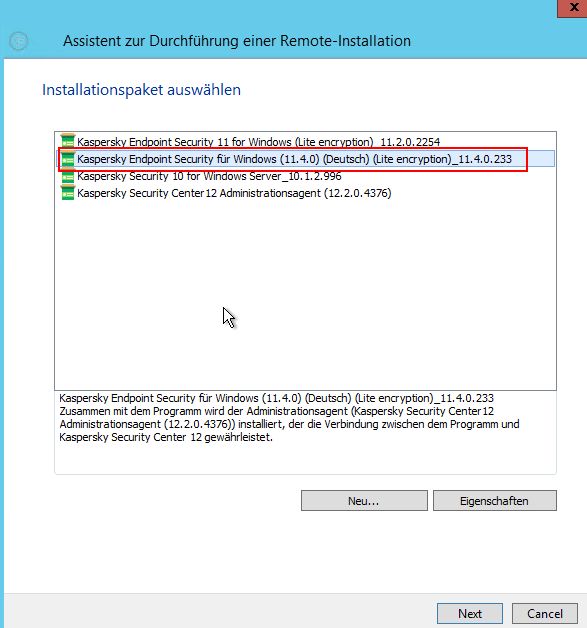Select Kaspersky Endpoint Security 11 for Windows entry

(x=258, y=142)
